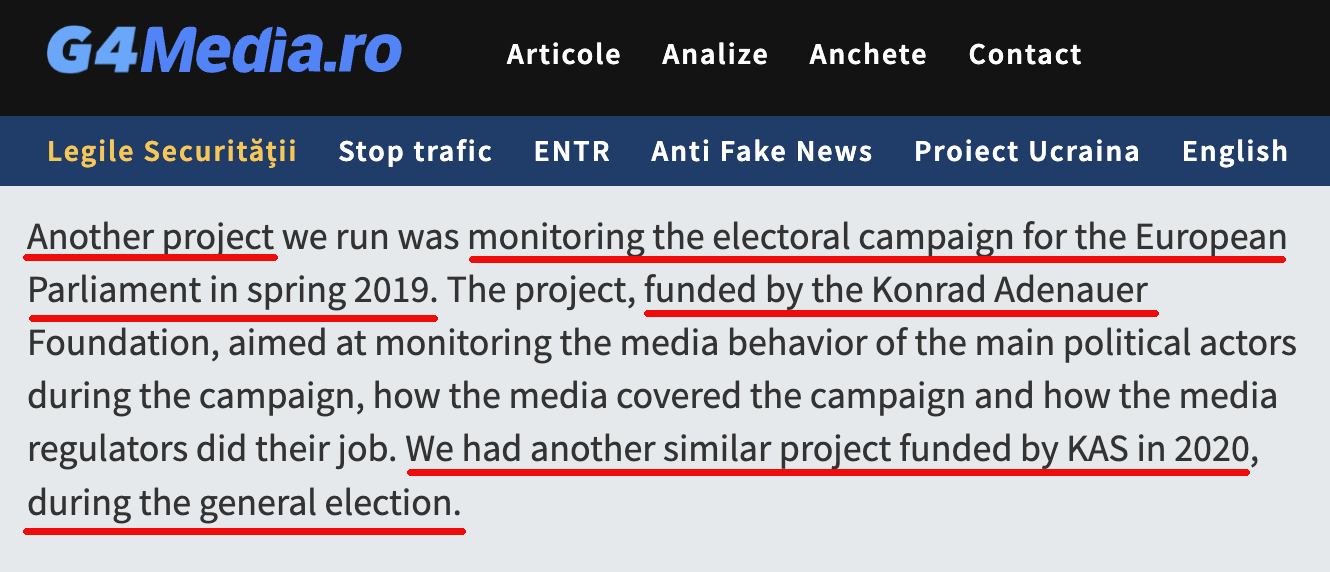Switch to the ENTR category
Image resolution: width=1330 pixels, height=572 pixels.
[572, 151]
